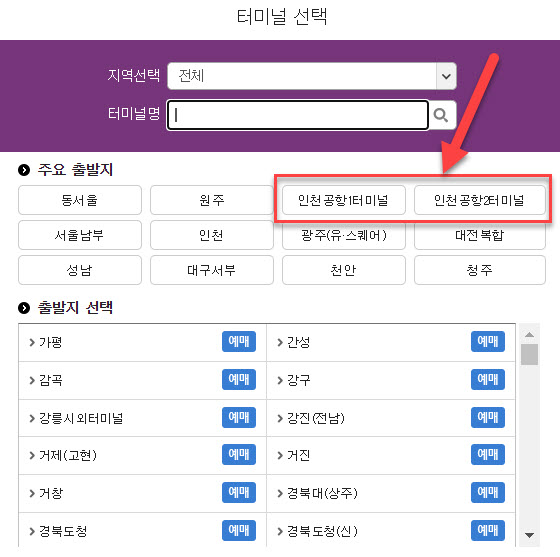Click the list scrollbar down arrow
Screen dimensions: 560x557
(x=529, y=535)
